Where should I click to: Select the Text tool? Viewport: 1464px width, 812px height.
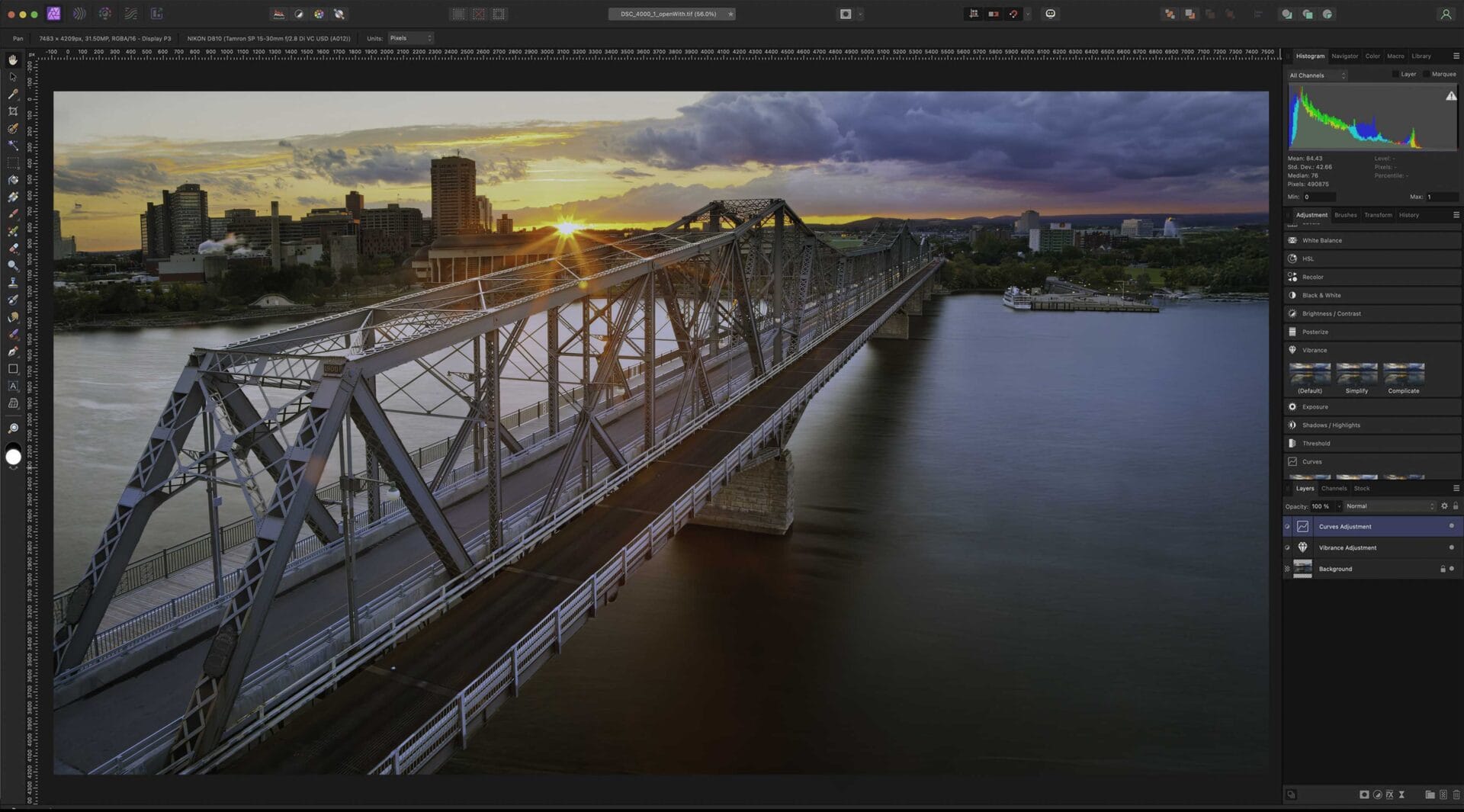tap(13, 385)
